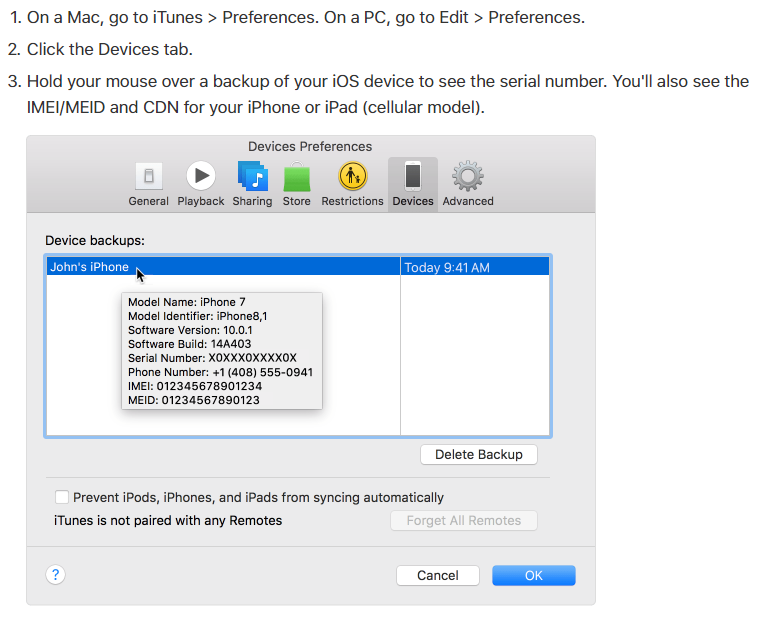Confirm preferences with the OK button
Screen dimensions: 783x622
click(533, 575)
